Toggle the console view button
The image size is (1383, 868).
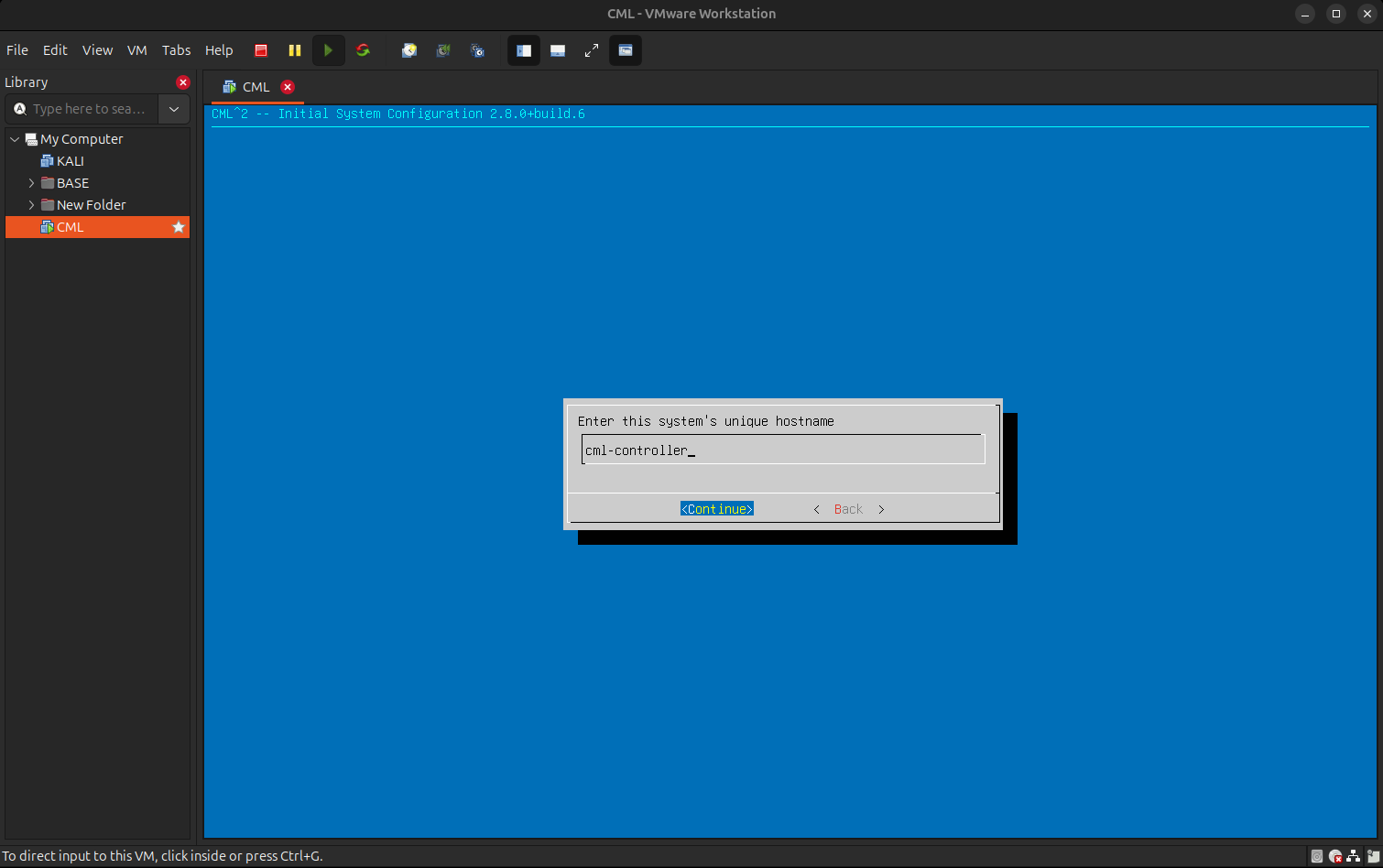point(626,50)
